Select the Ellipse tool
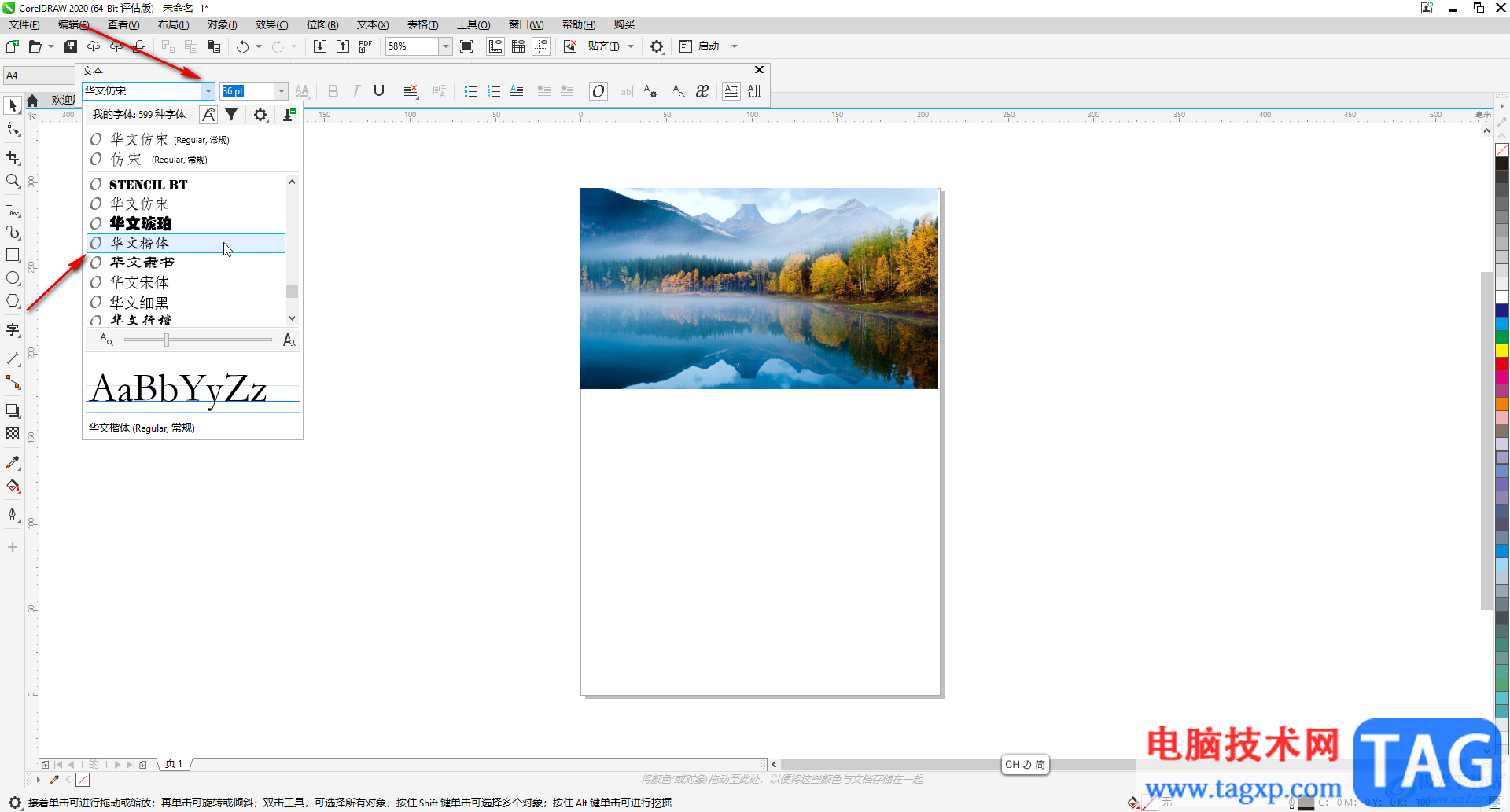The image size is (1510, 812). [x=13, y=278]
